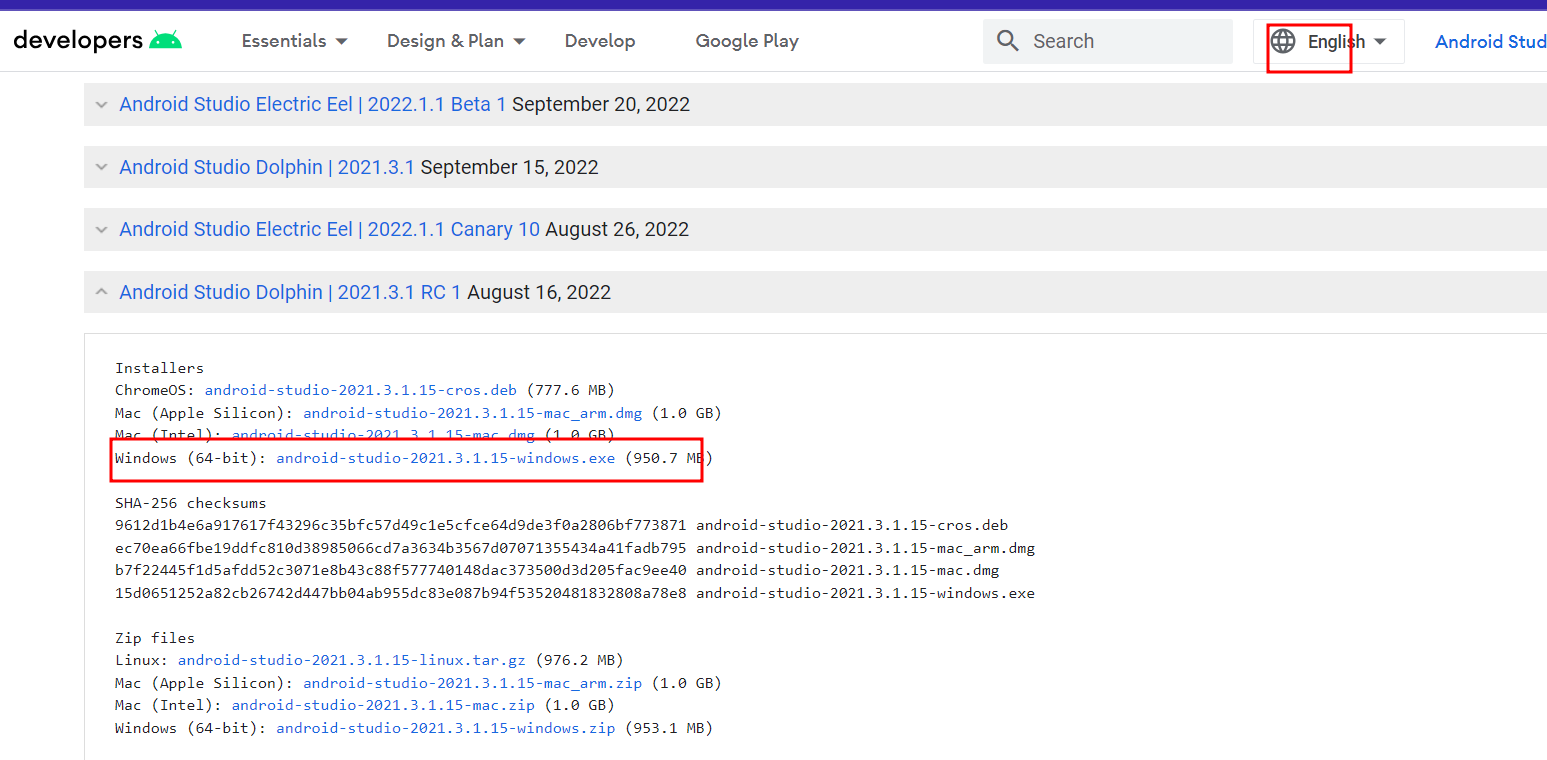This screenshot has height=760, width=1547.
Task: Click the (976.2 MB) size text
Action: 579,660
